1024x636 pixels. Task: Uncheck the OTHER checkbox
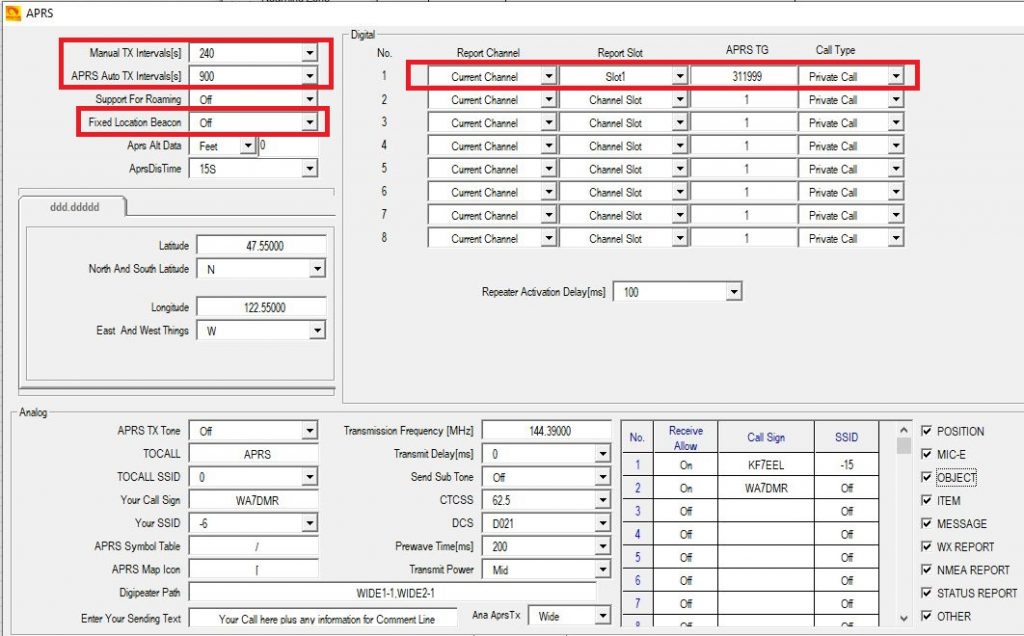point(926,616)
